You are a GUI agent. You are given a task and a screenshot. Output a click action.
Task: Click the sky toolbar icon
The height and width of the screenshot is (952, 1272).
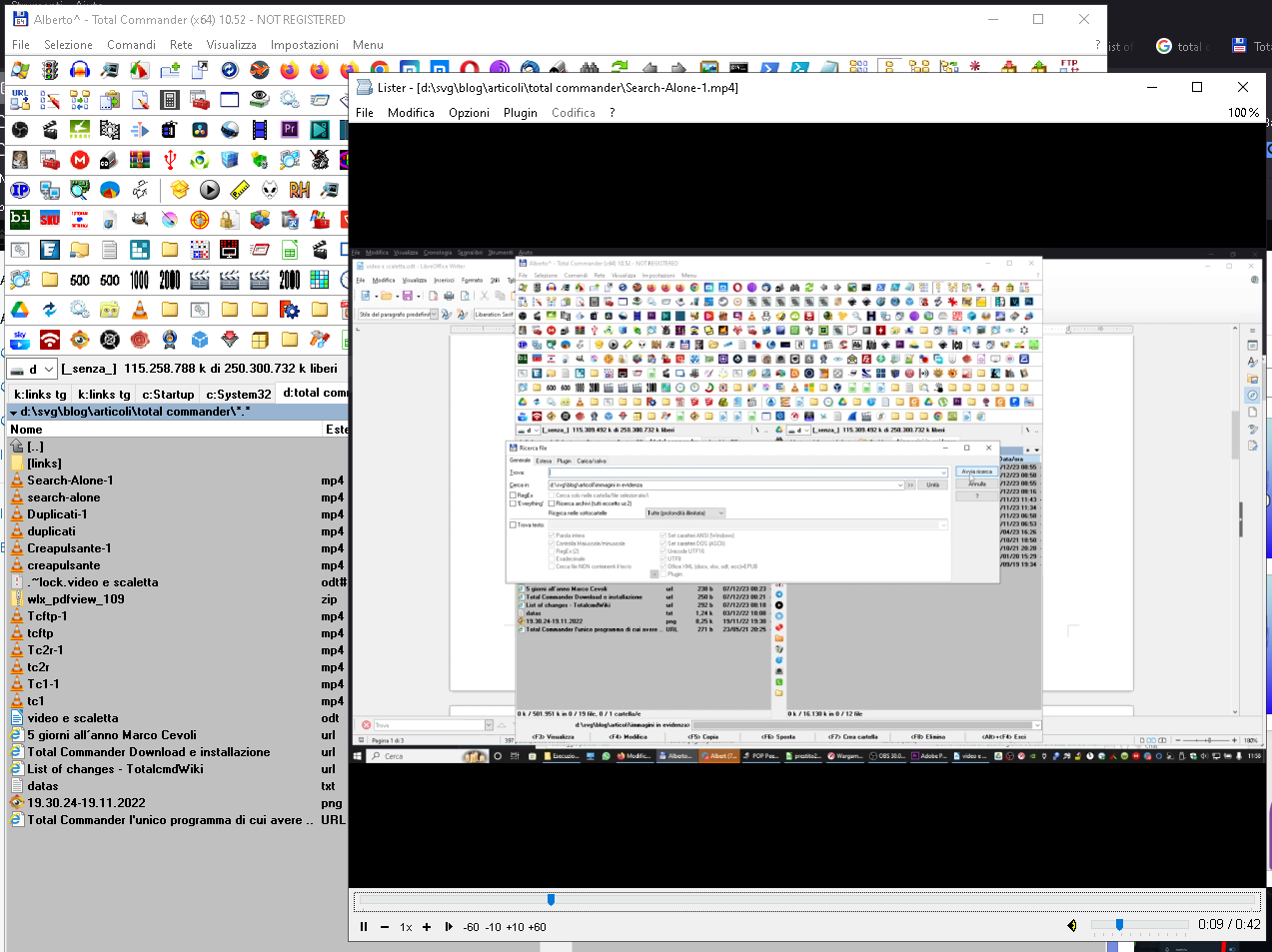[20, 340]
